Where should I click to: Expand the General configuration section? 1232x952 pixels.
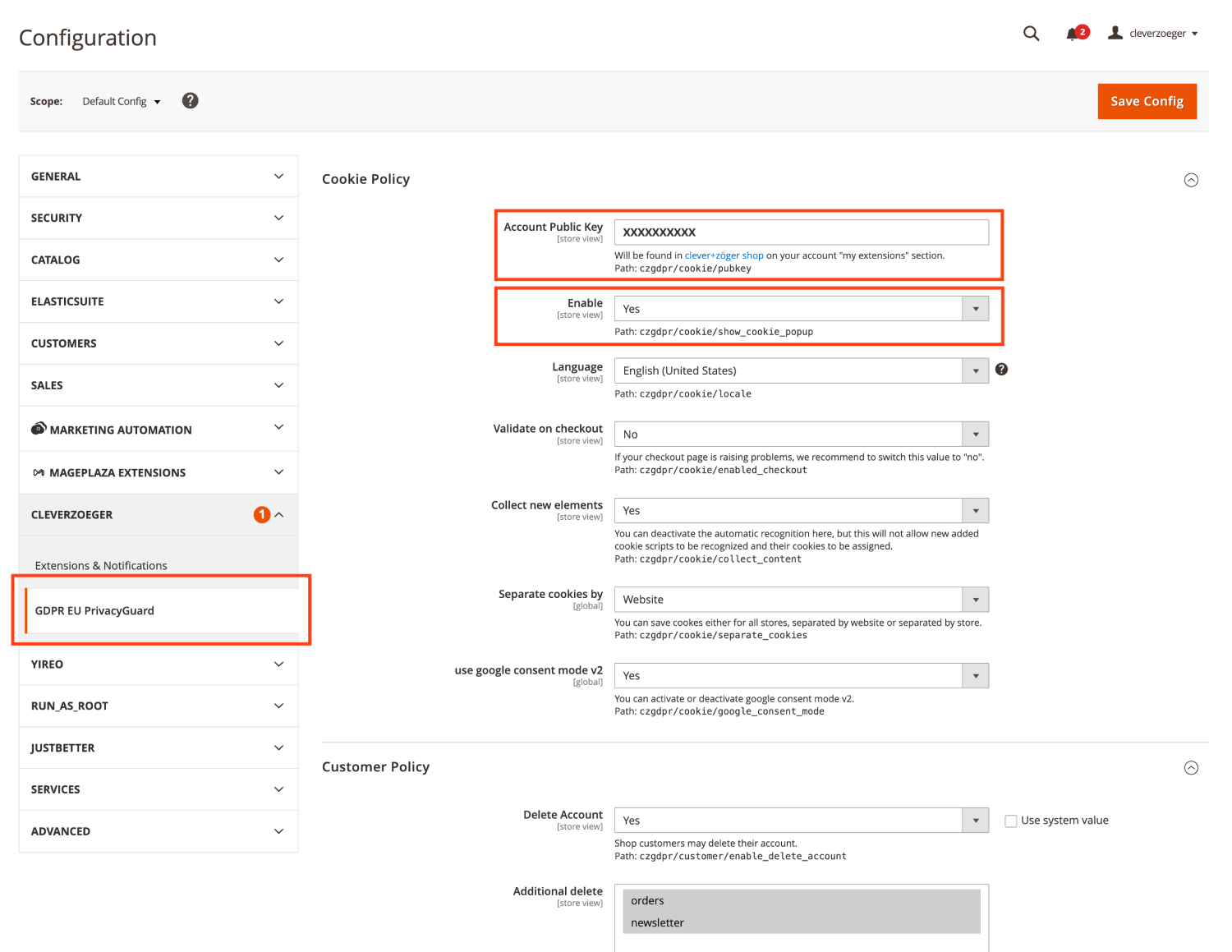[x=159, y=177]
